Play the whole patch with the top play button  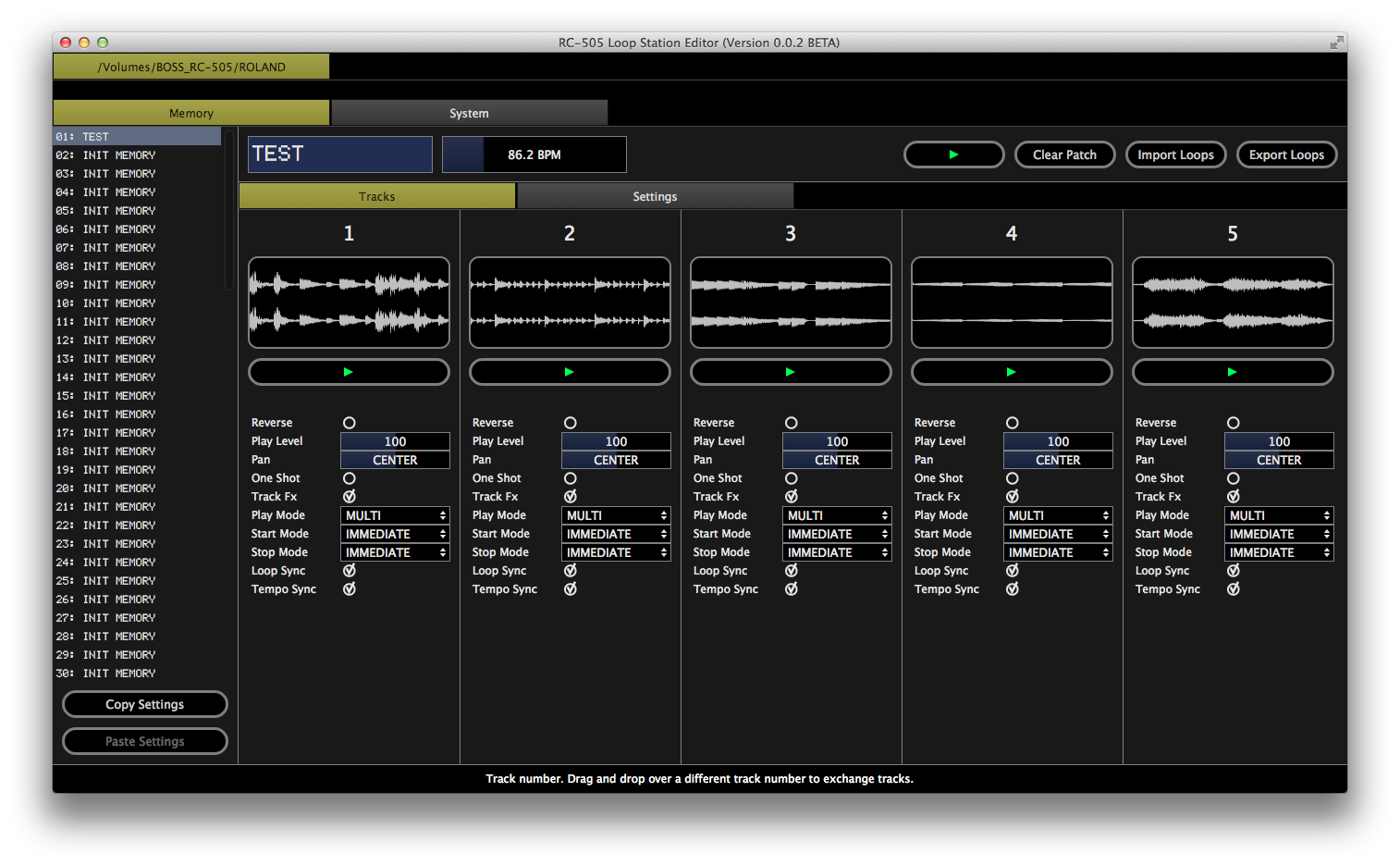953,155
